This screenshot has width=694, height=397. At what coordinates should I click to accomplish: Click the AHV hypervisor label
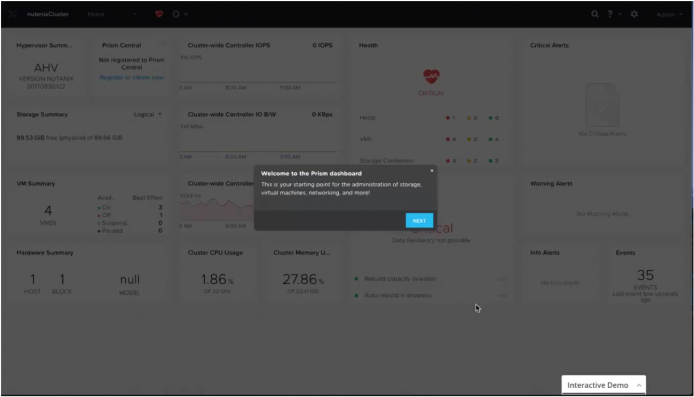[46, 68]
